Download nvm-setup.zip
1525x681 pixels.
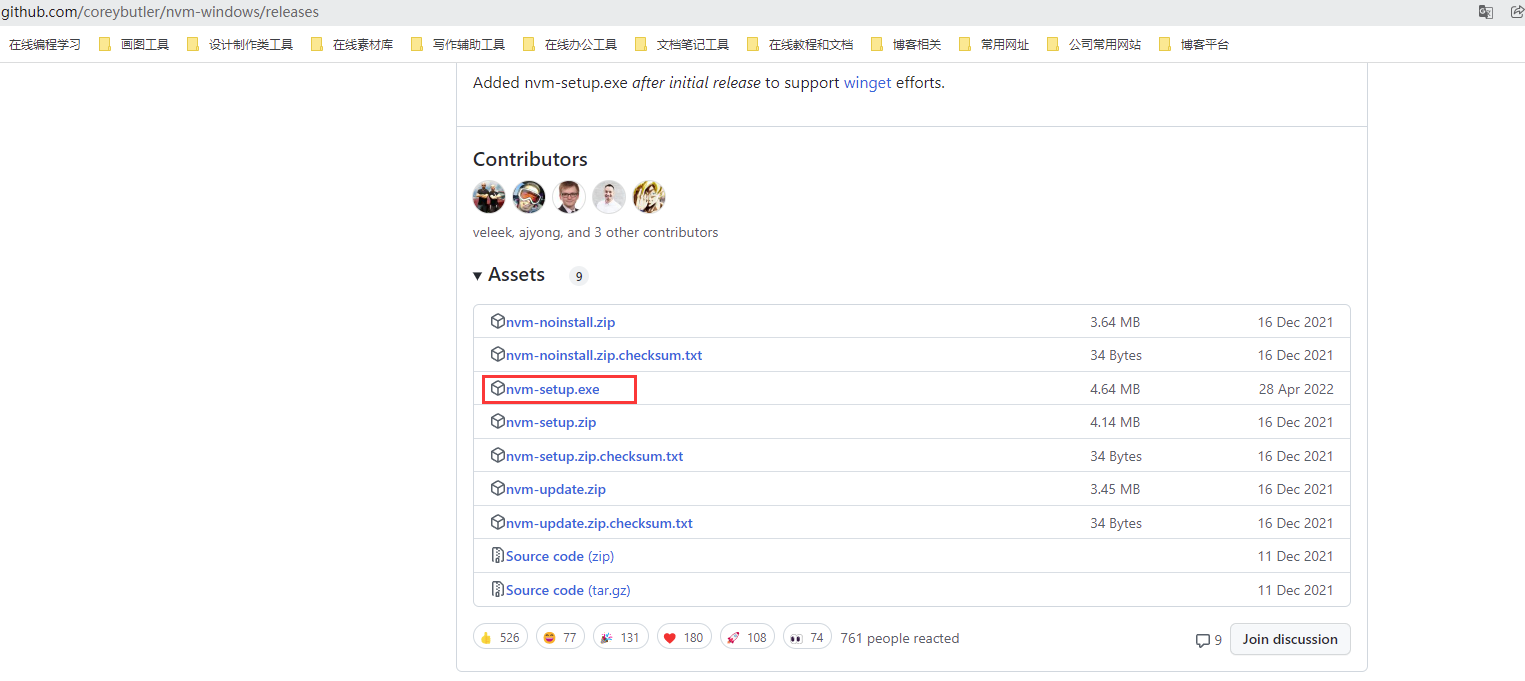[x=551, y=422]
